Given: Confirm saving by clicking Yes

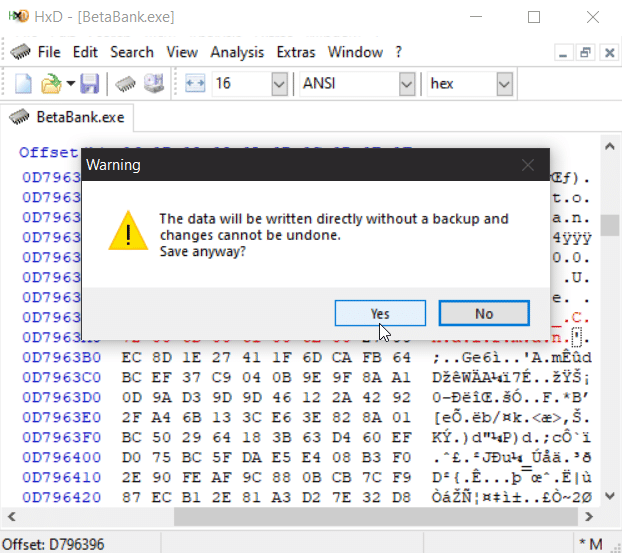Looking at the screenshot, I should point(380,313).
